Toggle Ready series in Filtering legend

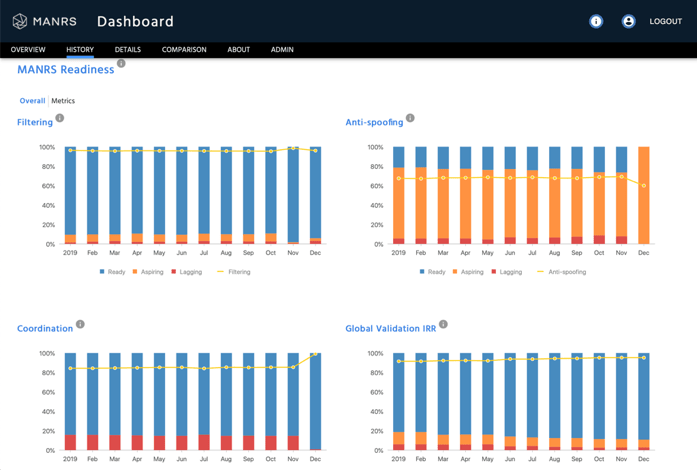point(112,272)
